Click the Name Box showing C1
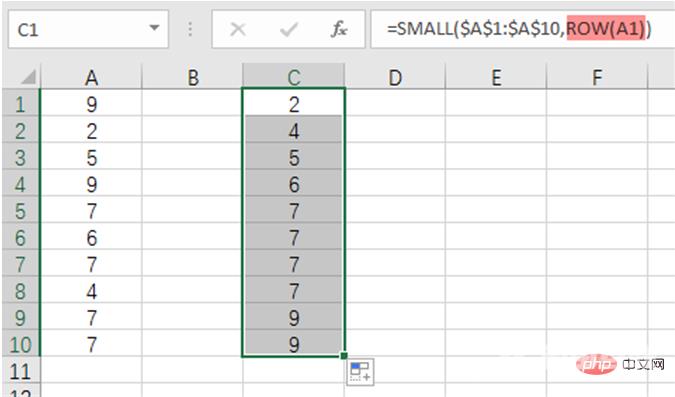 pos(88,29)
